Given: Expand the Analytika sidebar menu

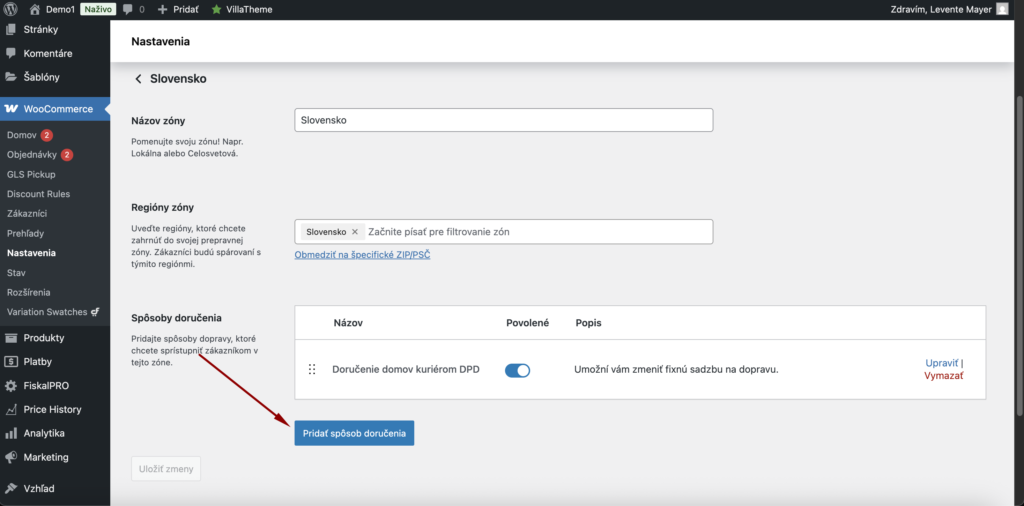Looking at the screenshot, I should pos(43,433).
